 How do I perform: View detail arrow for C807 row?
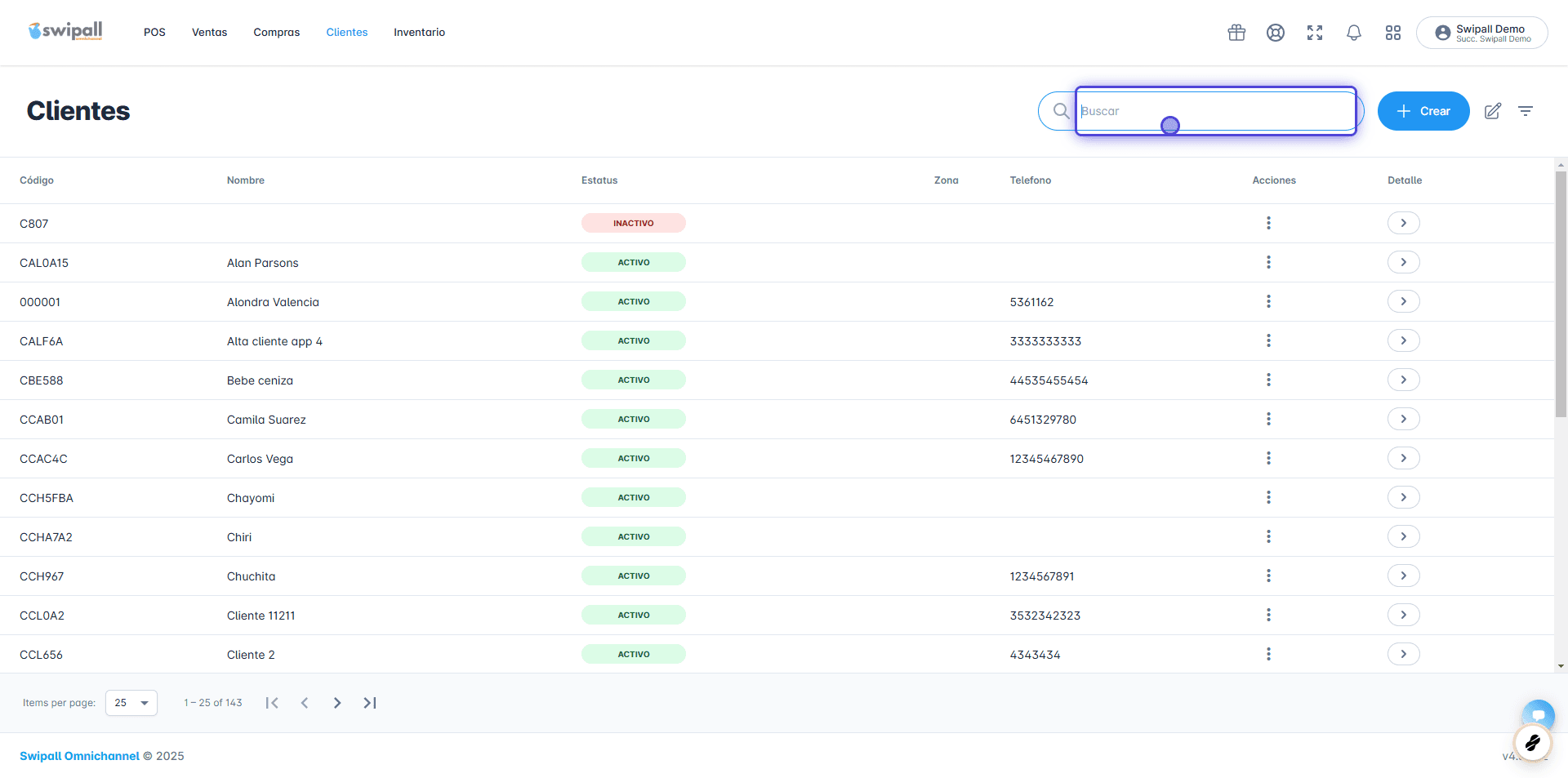click(x=1404, y=223)
